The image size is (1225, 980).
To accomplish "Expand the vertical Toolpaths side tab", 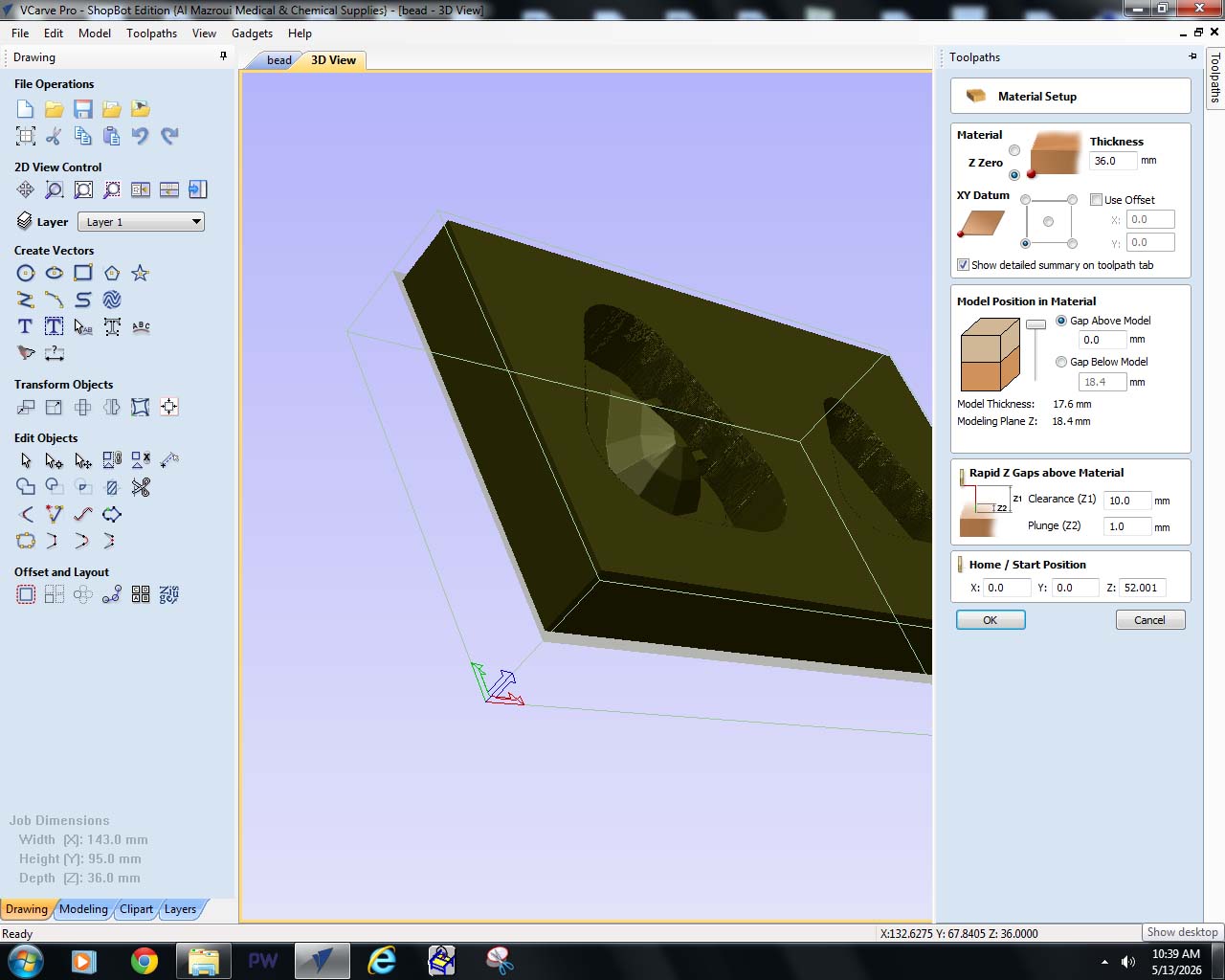I will [x=1215, y=77].
